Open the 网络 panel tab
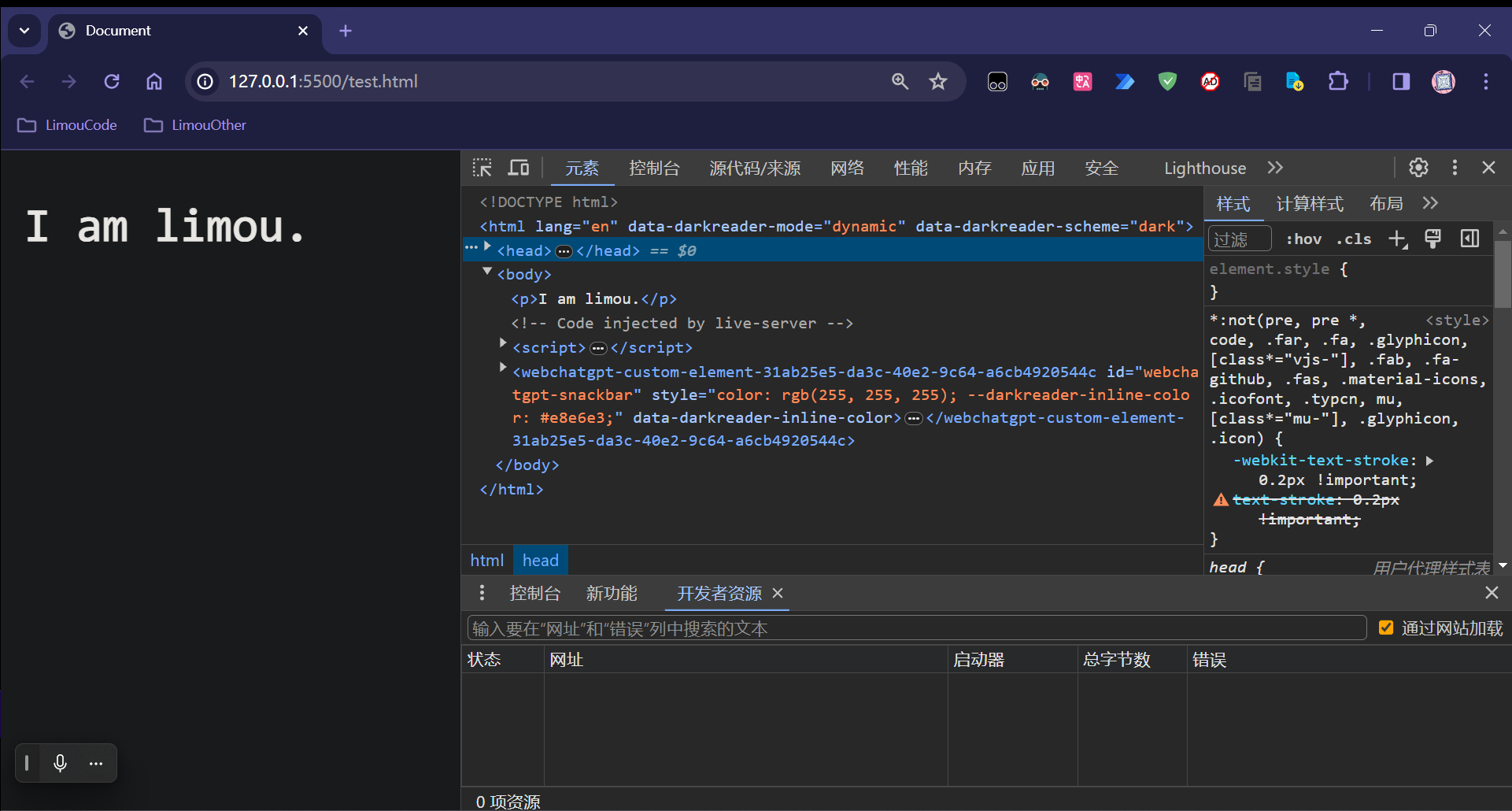The width and height of the screenshot is (1512, 811). (847, 168)
